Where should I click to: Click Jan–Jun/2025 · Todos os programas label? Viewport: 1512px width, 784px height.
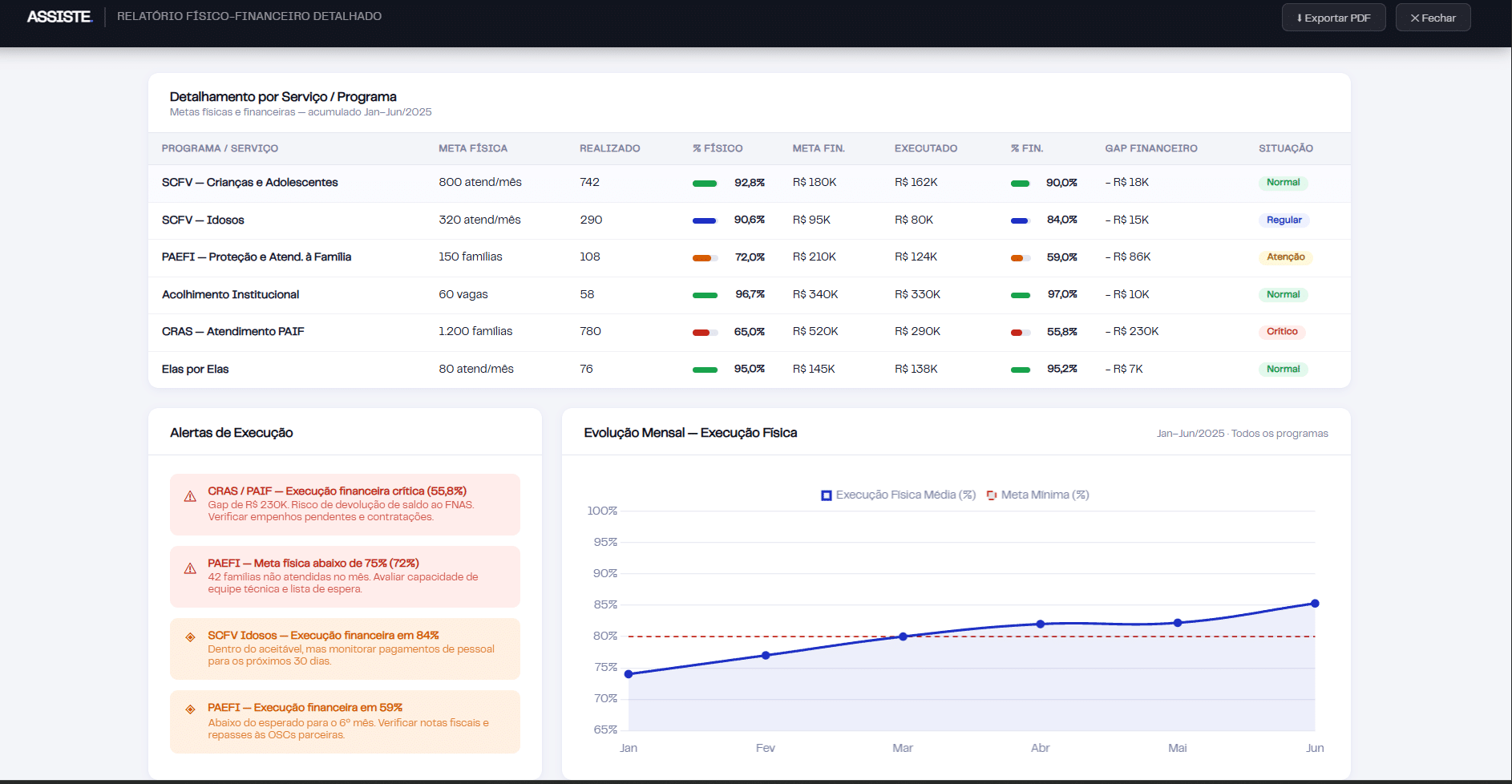1242,434
